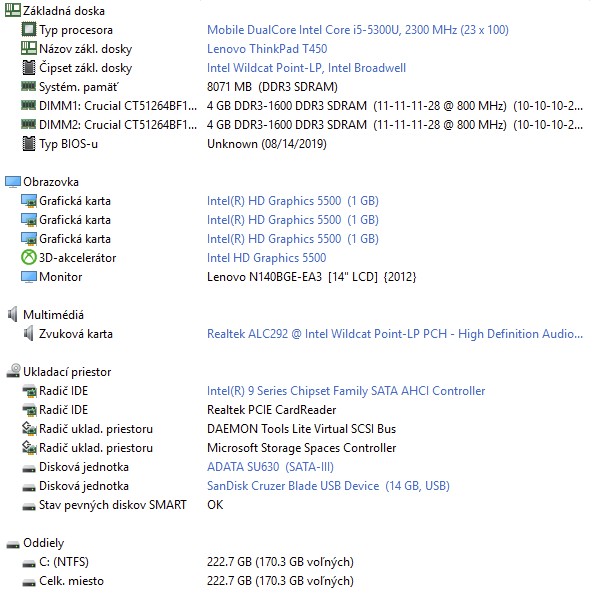Click the Základná doska motherboard icon
The image size is (614, 598).
click(x=13, y=11)
